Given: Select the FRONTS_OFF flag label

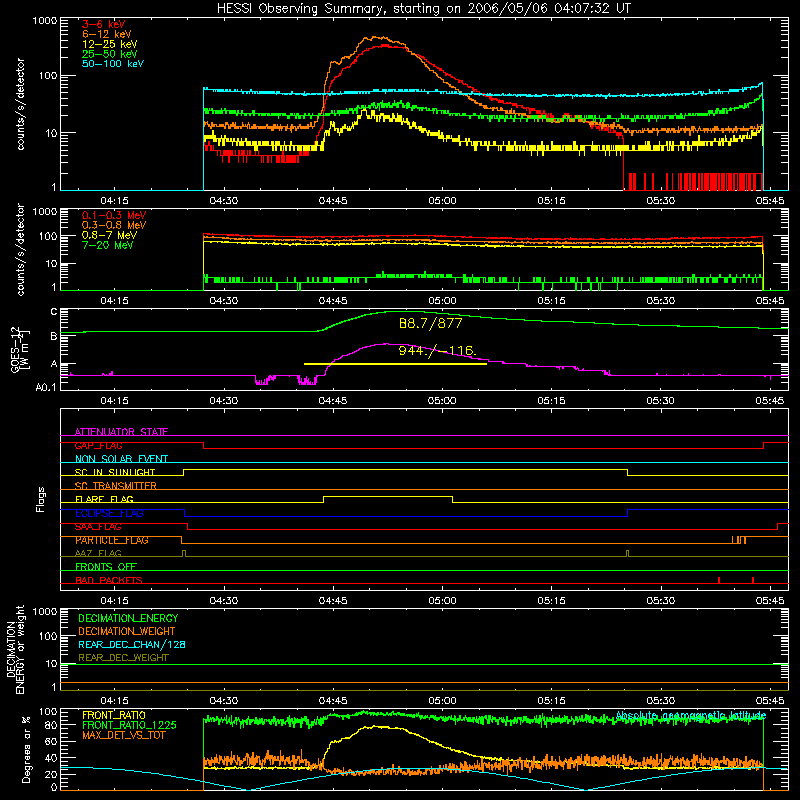Looking at the screenshot, I should [x=106, y=567].
